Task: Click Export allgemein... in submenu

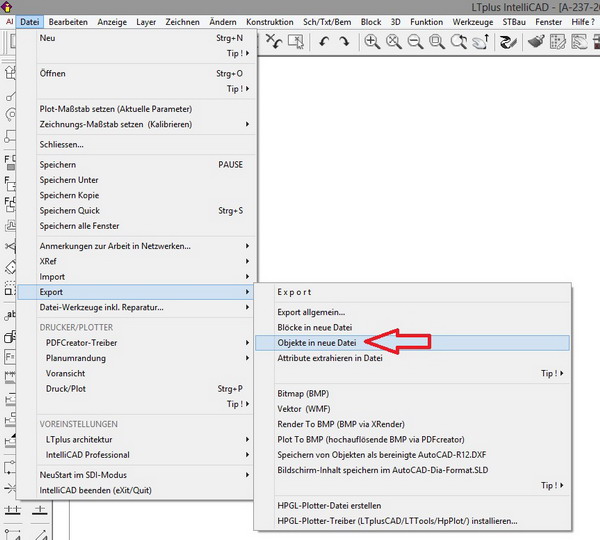Action: (x=412, y=312)
